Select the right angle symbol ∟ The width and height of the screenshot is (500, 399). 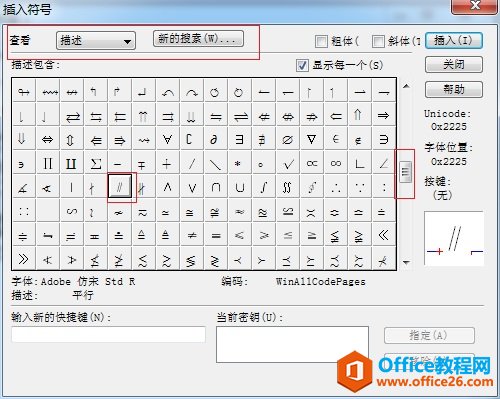pos(359,163)
